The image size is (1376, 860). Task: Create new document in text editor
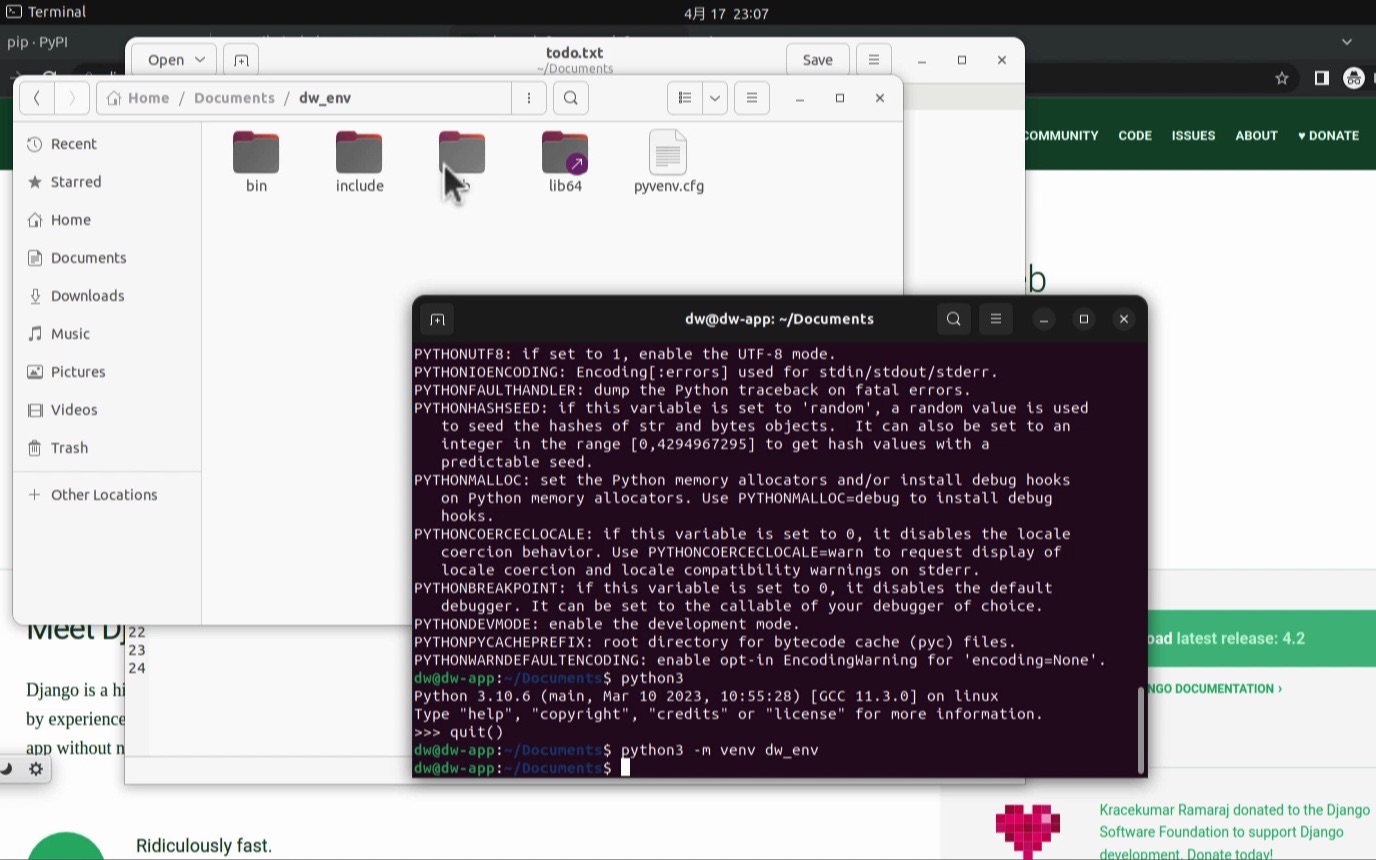click(x=241, y=60)
